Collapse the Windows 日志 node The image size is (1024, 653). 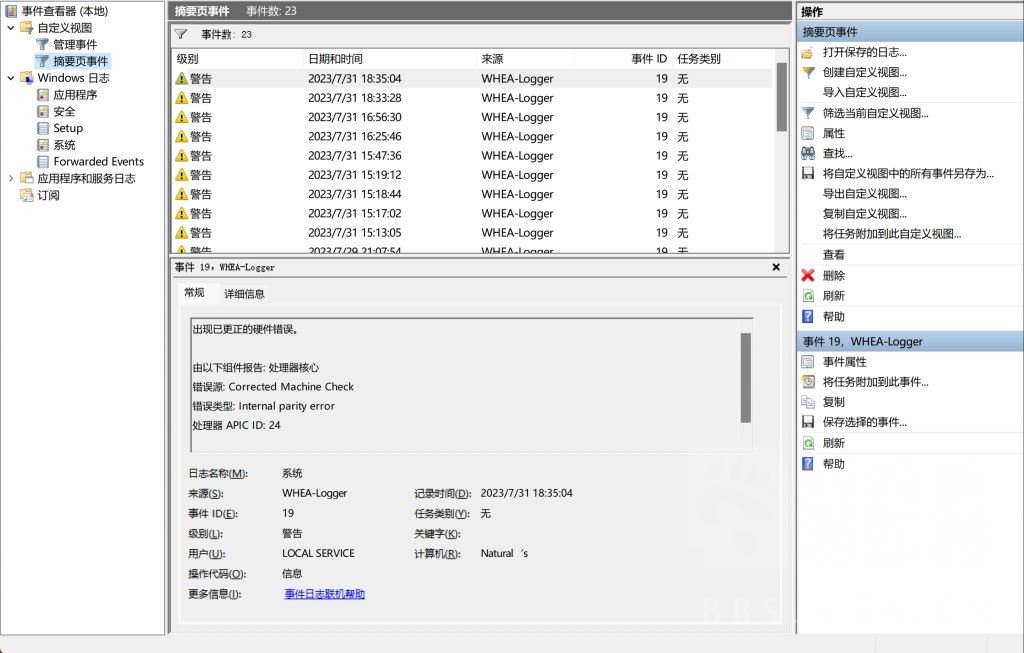tap(13, 77)
